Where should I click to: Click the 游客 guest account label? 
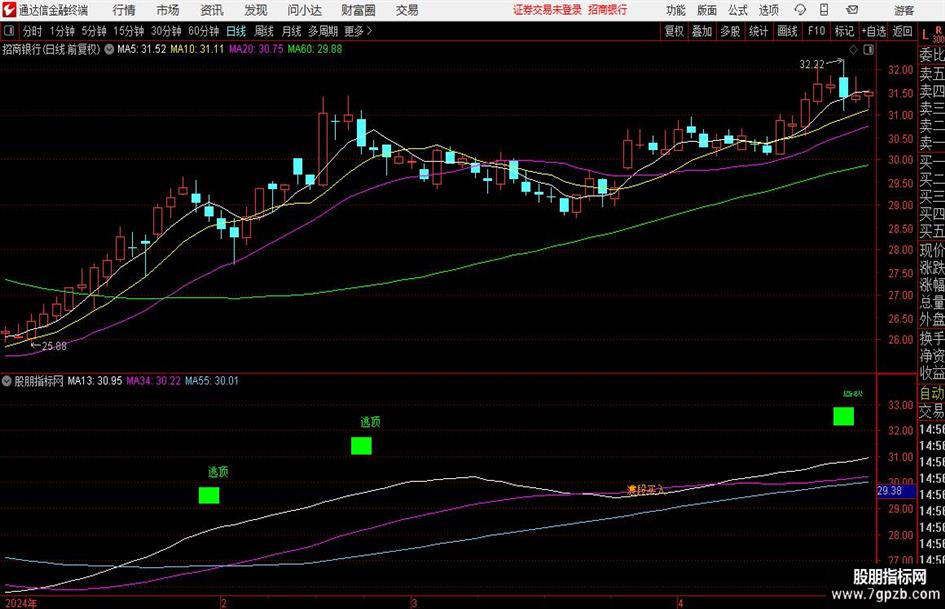pos(903,10)
